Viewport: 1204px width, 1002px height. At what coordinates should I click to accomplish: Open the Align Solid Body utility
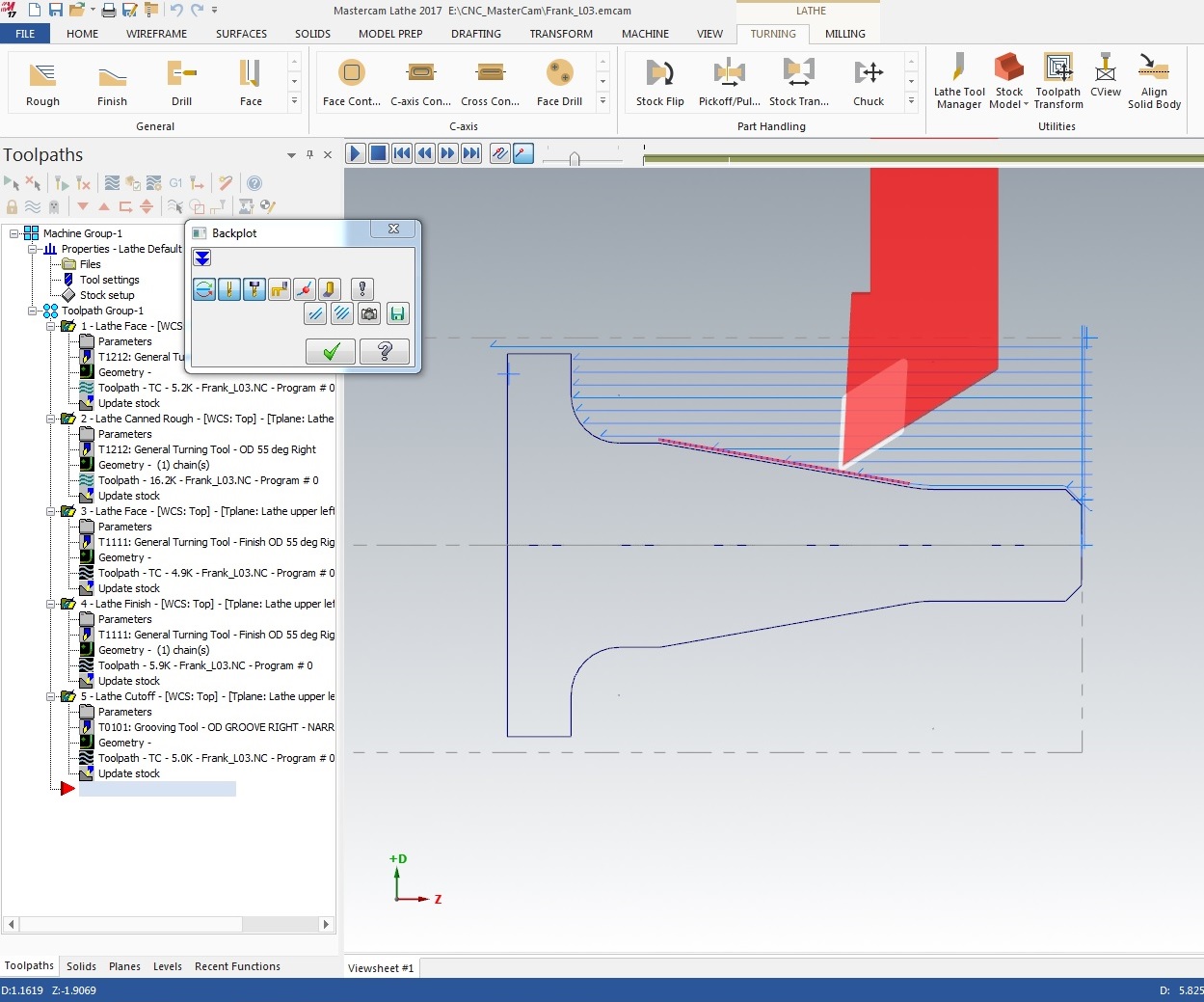(1154, 81)
